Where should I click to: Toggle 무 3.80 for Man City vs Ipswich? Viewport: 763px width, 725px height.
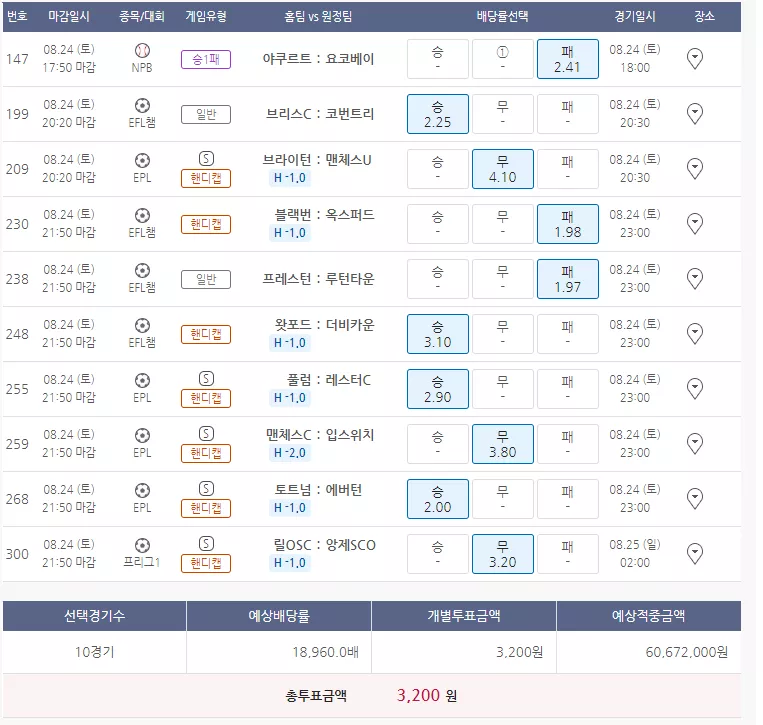(502, 444)
